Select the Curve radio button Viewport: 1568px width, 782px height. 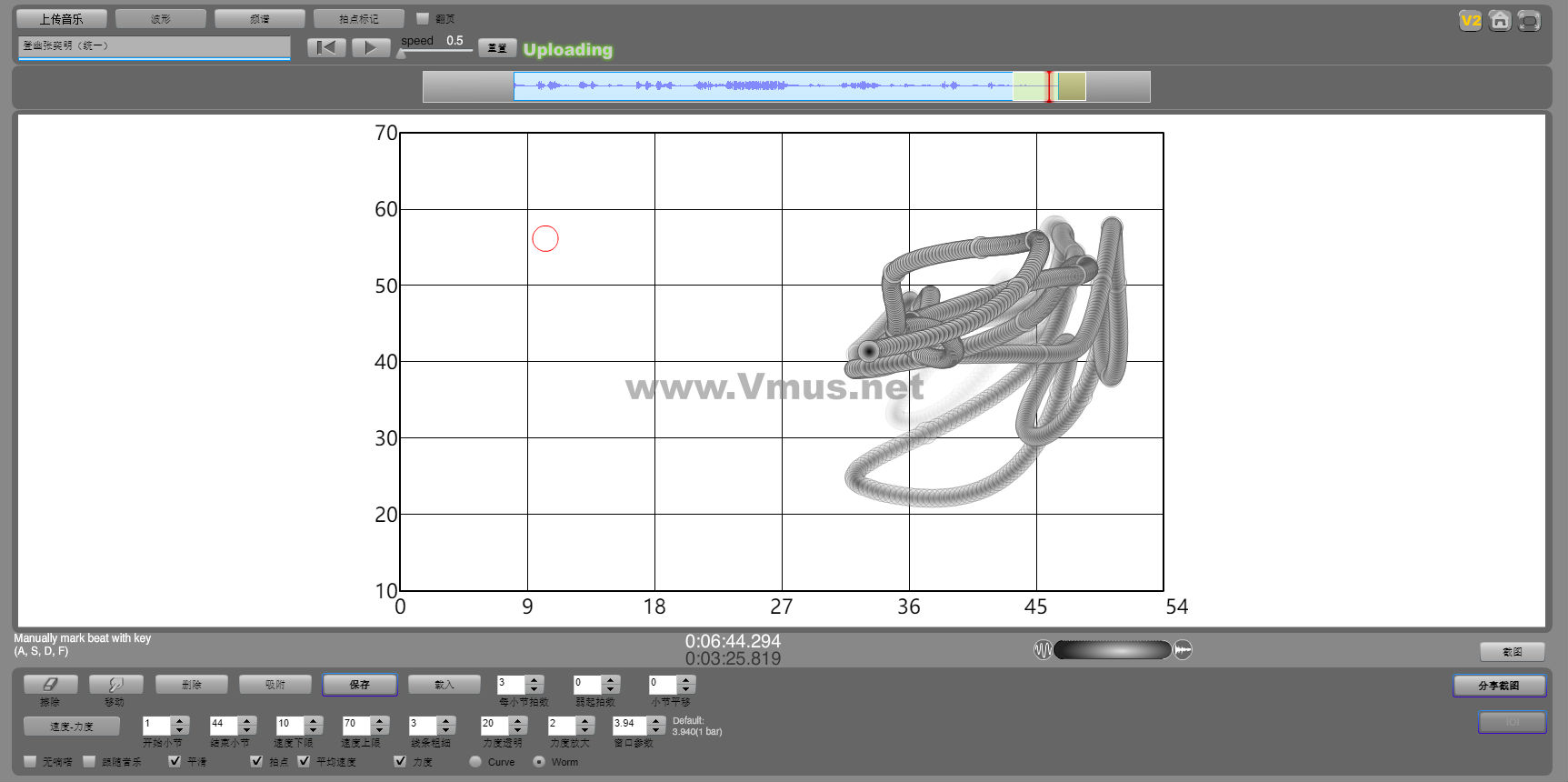[x=475, y=761]
